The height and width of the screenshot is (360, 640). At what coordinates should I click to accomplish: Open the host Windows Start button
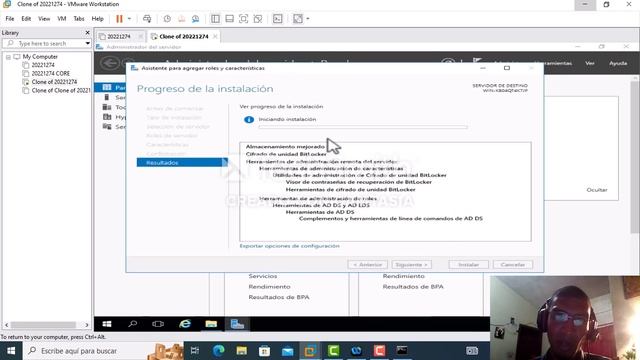coord(11,351)
